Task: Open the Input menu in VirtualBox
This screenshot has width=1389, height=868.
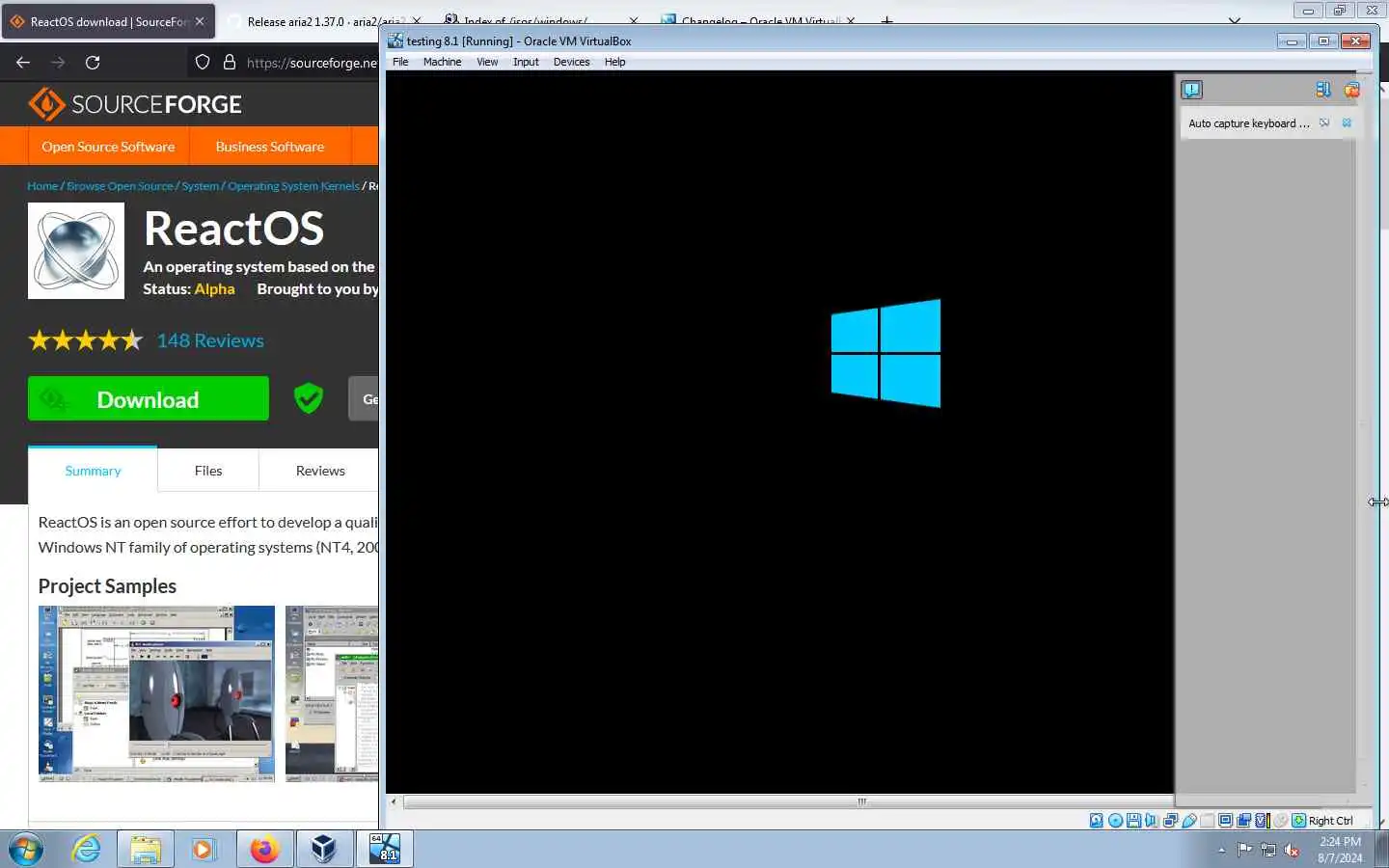Action: click(x=526, y=62)
